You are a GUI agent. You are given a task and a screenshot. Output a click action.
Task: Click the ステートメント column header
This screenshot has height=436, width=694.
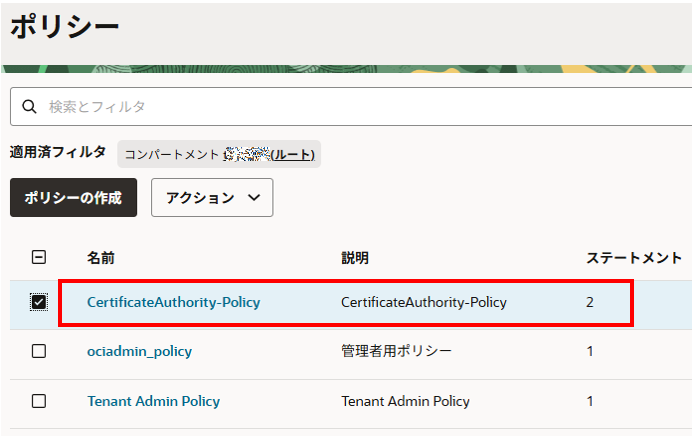633,258
